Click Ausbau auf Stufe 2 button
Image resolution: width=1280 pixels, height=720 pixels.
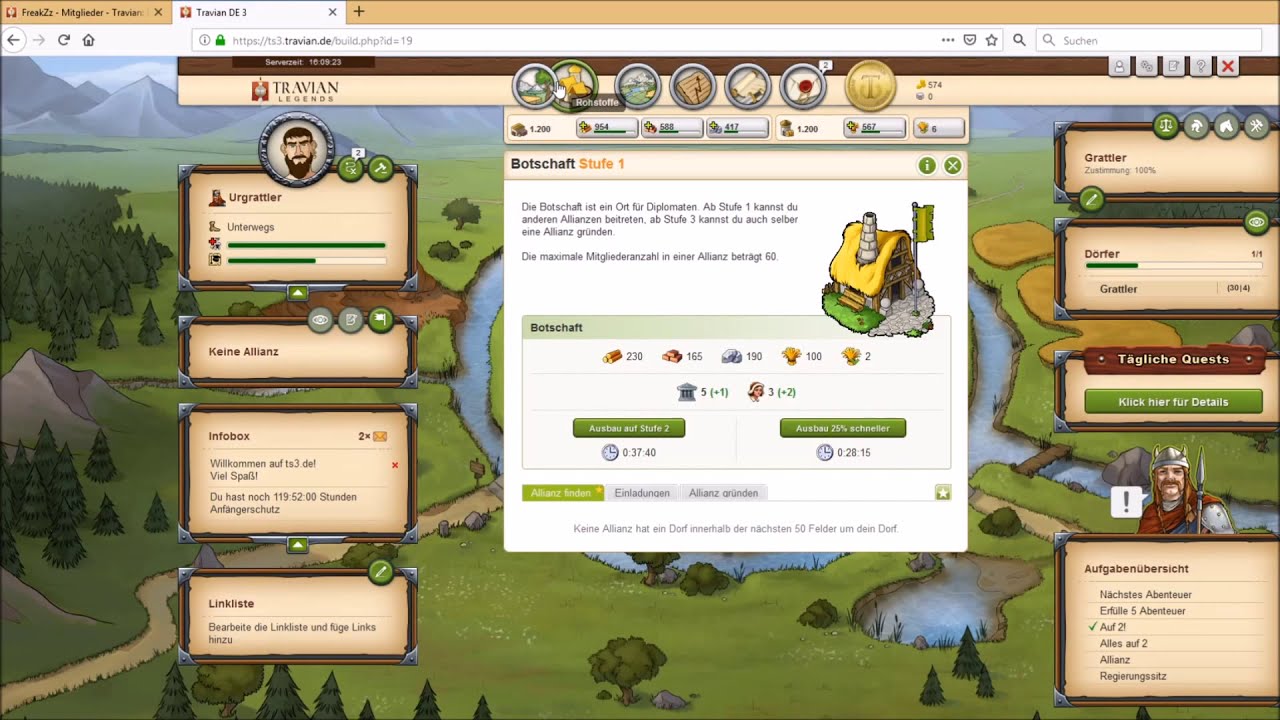click(629, 428)
